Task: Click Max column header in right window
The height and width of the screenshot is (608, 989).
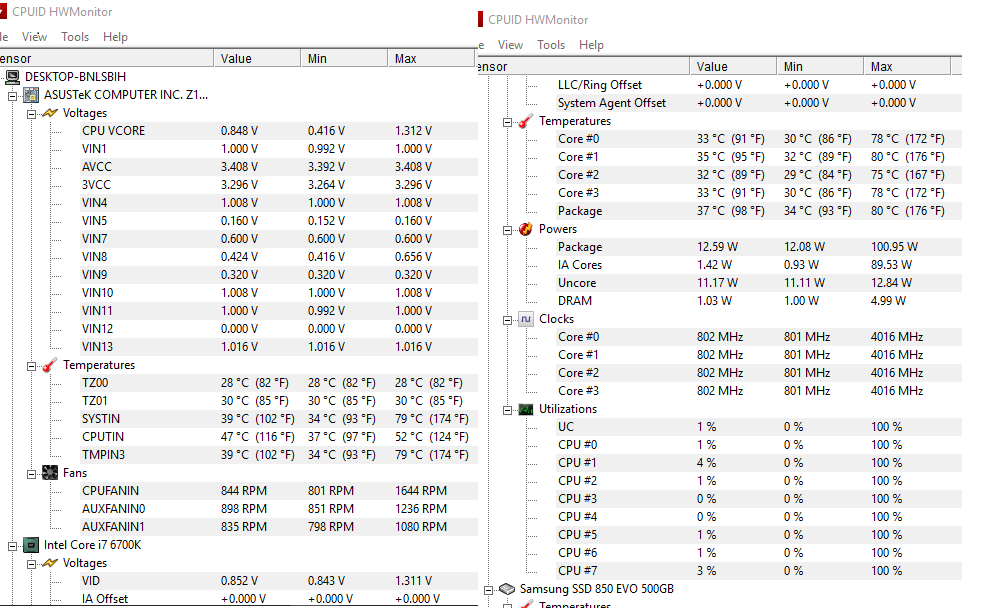Action: (x=908, y=67)
